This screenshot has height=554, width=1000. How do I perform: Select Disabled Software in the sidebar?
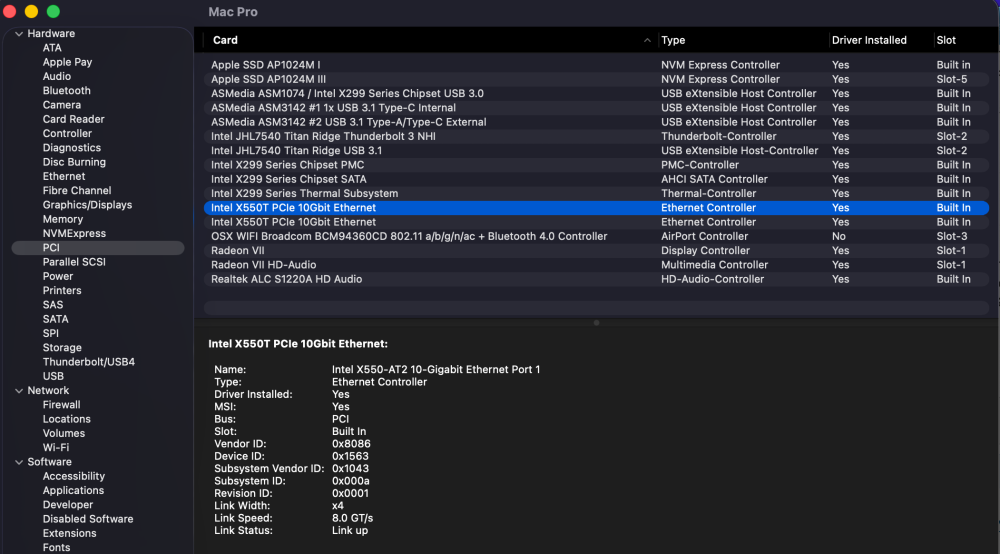pyautogui.click(x=88, y=519)
